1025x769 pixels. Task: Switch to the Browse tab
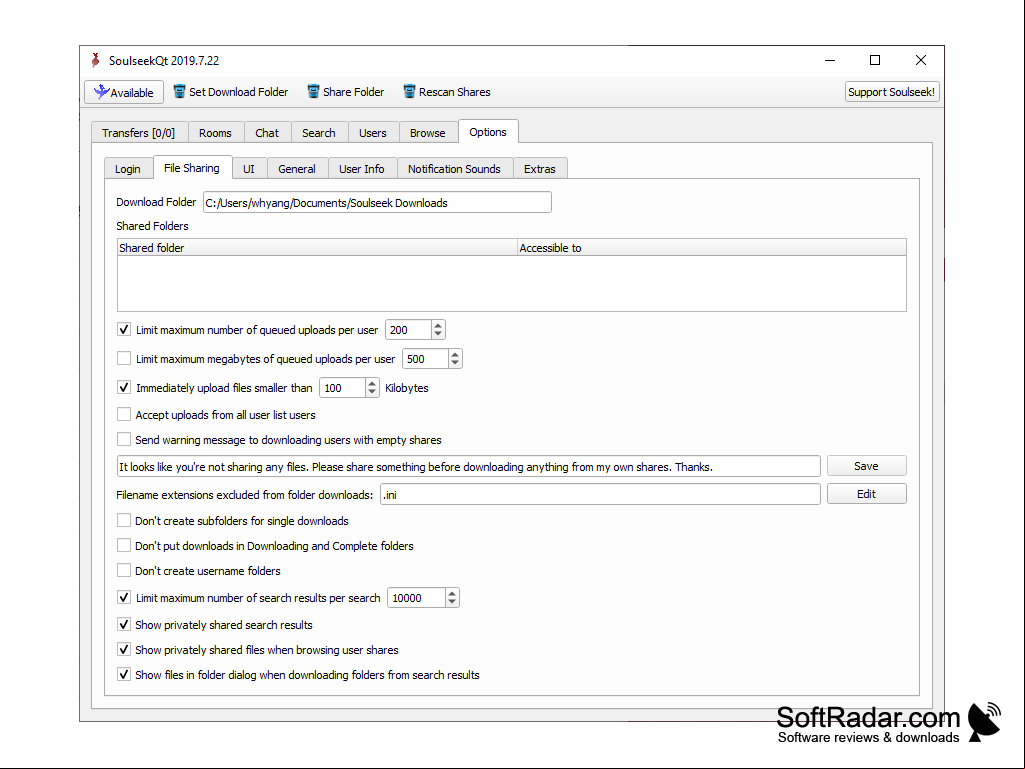(428, 133)
